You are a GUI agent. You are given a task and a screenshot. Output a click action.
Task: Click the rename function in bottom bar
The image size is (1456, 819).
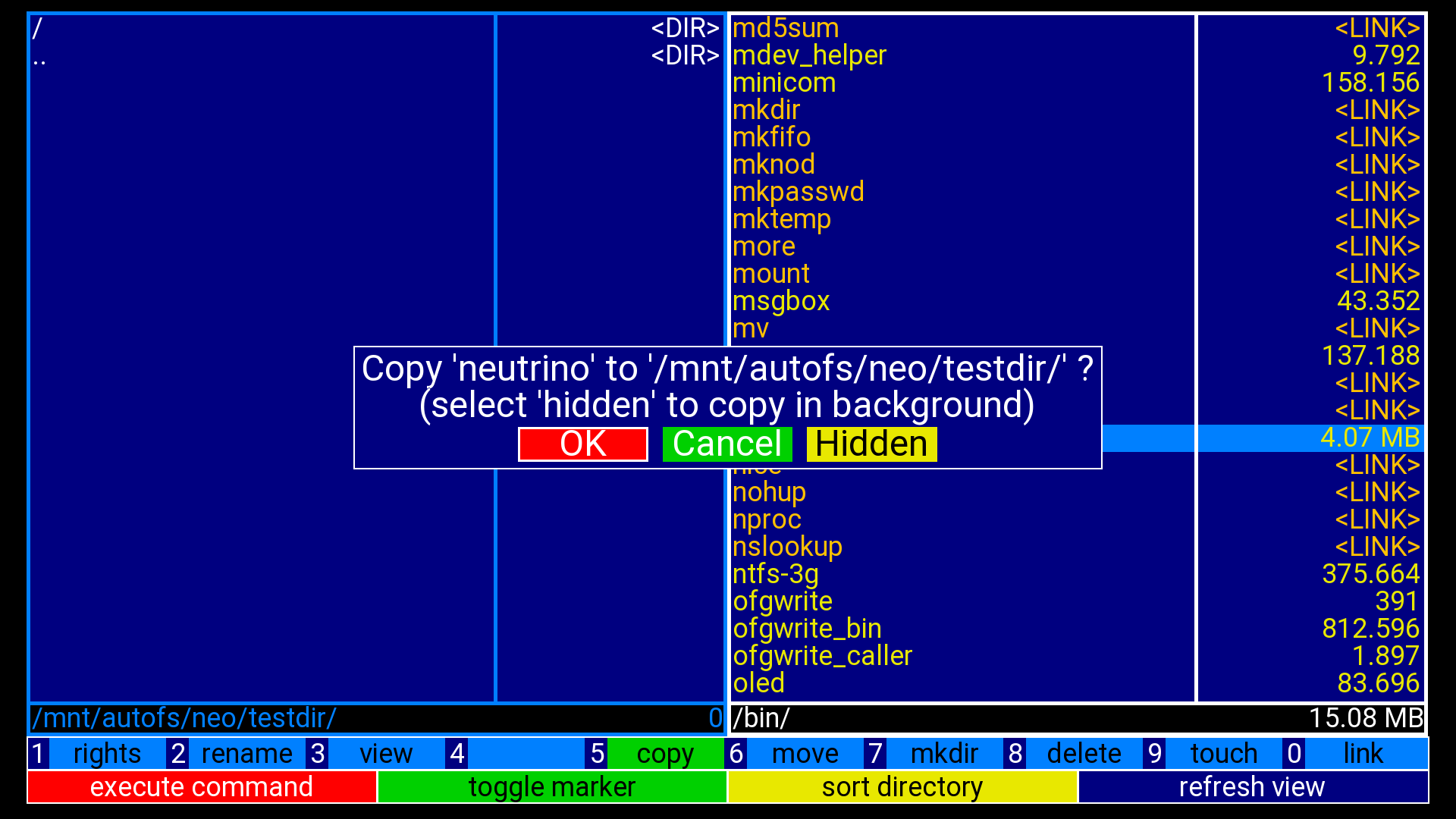246,754
